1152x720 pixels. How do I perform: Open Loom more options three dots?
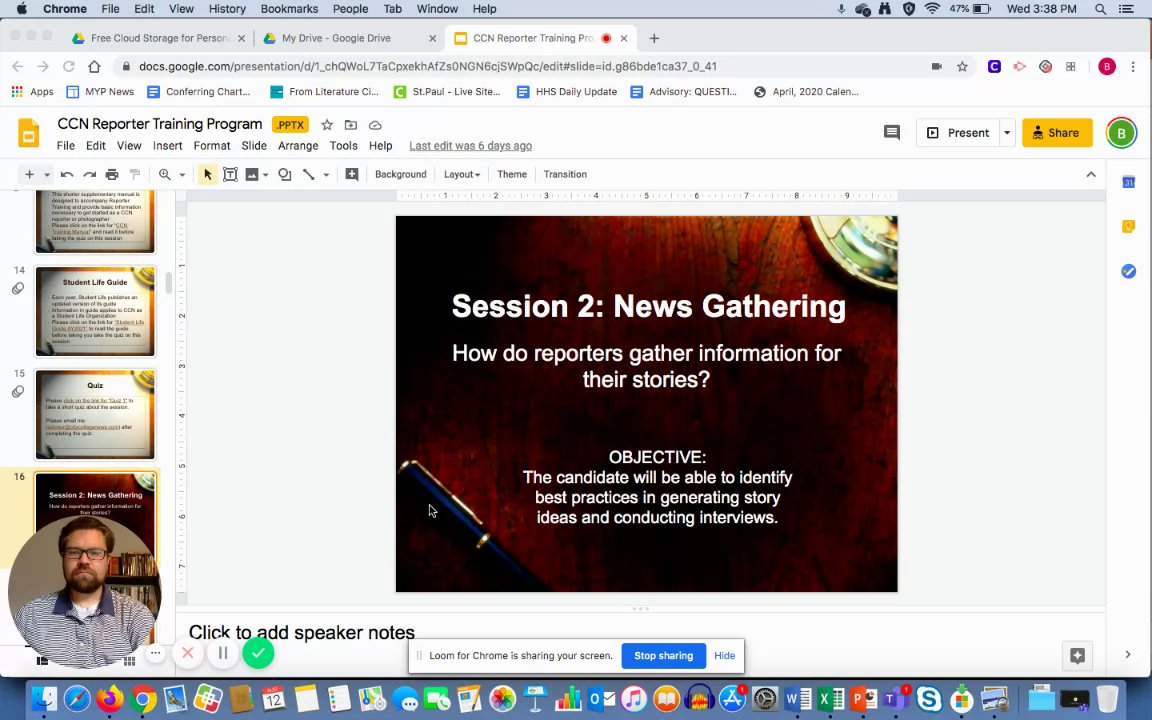point(155,652)
